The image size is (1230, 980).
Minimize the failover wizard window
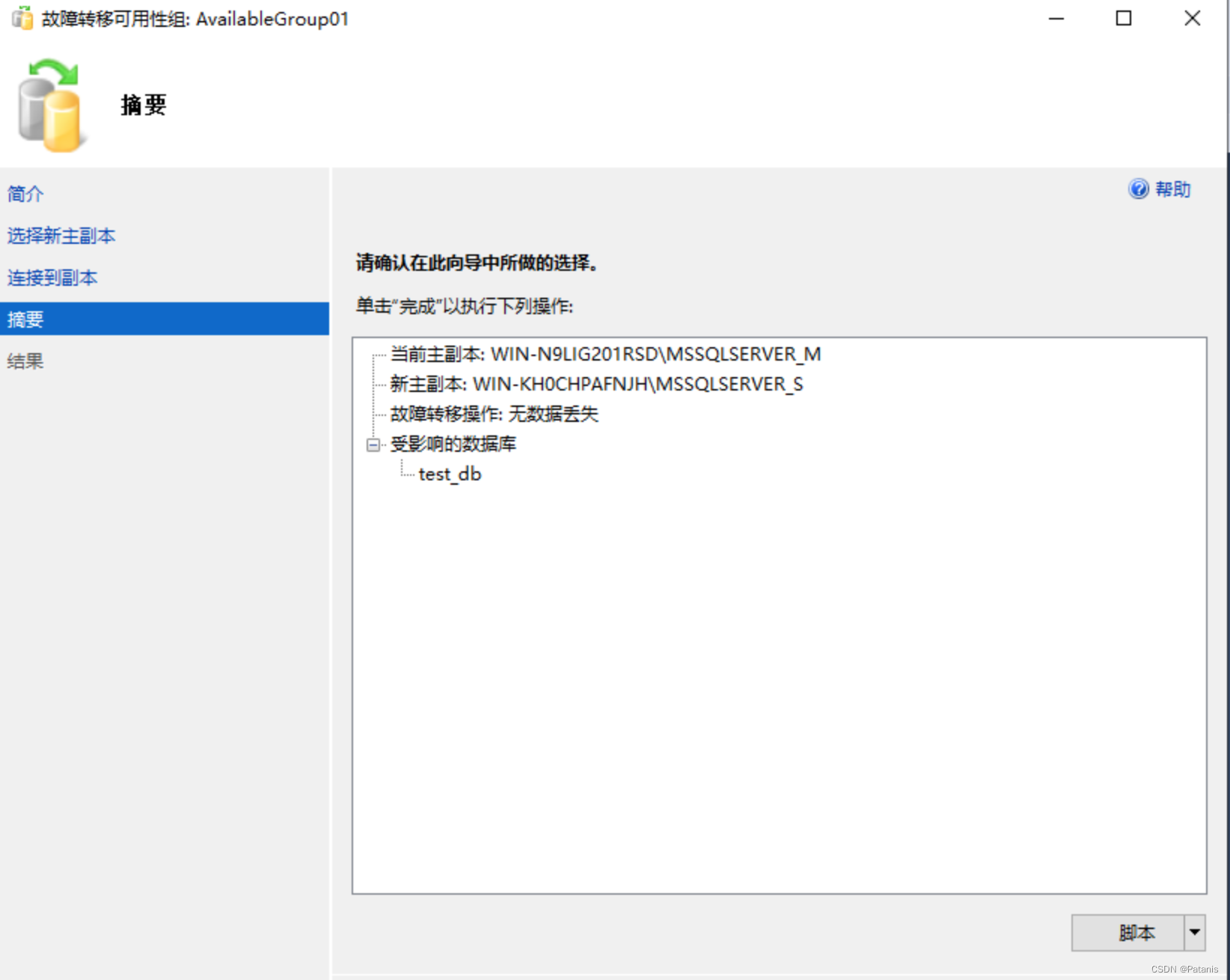tap(1056, 19)
